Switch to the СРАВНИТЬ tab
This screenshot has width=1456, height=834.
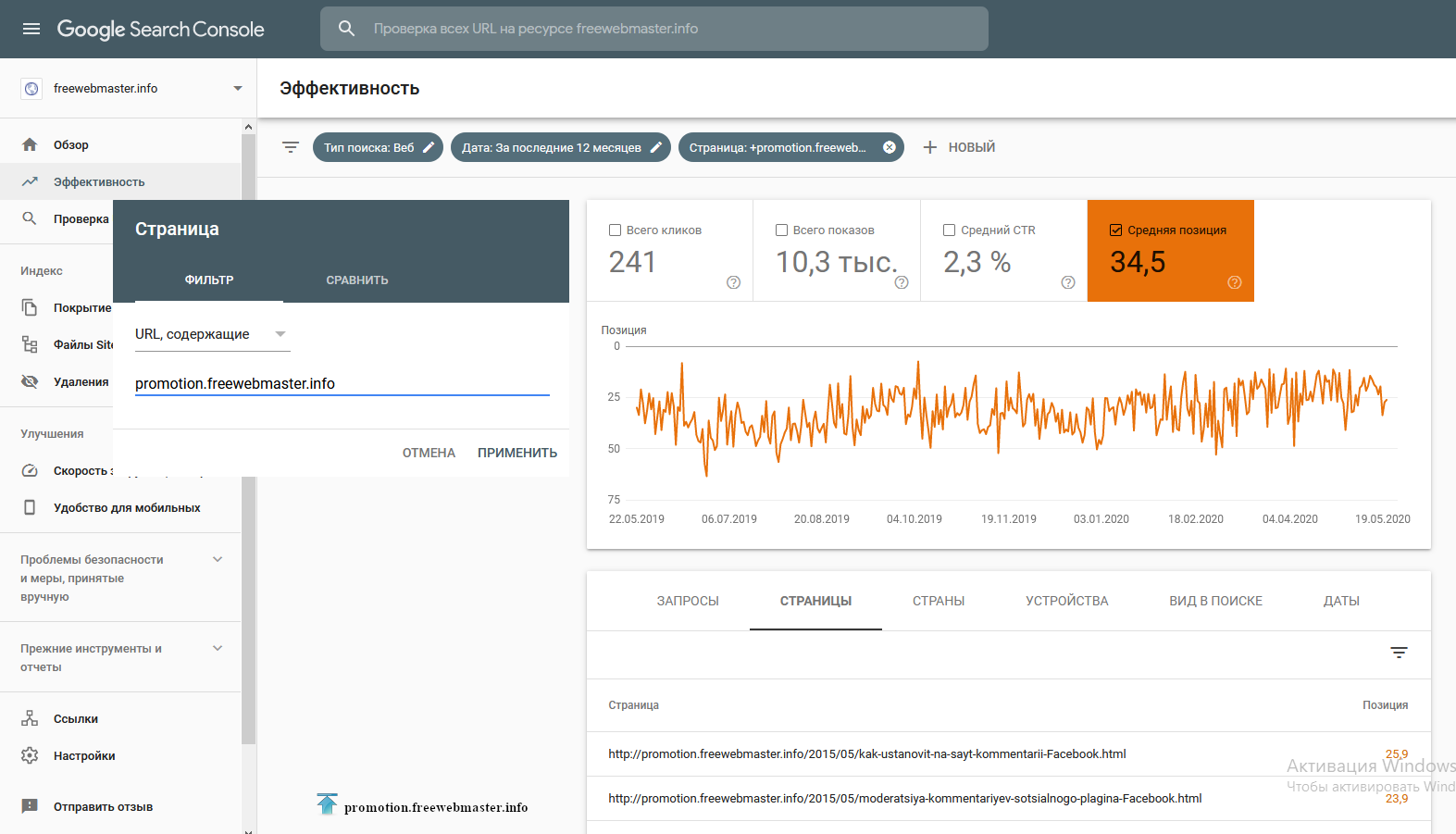point(357,280)
